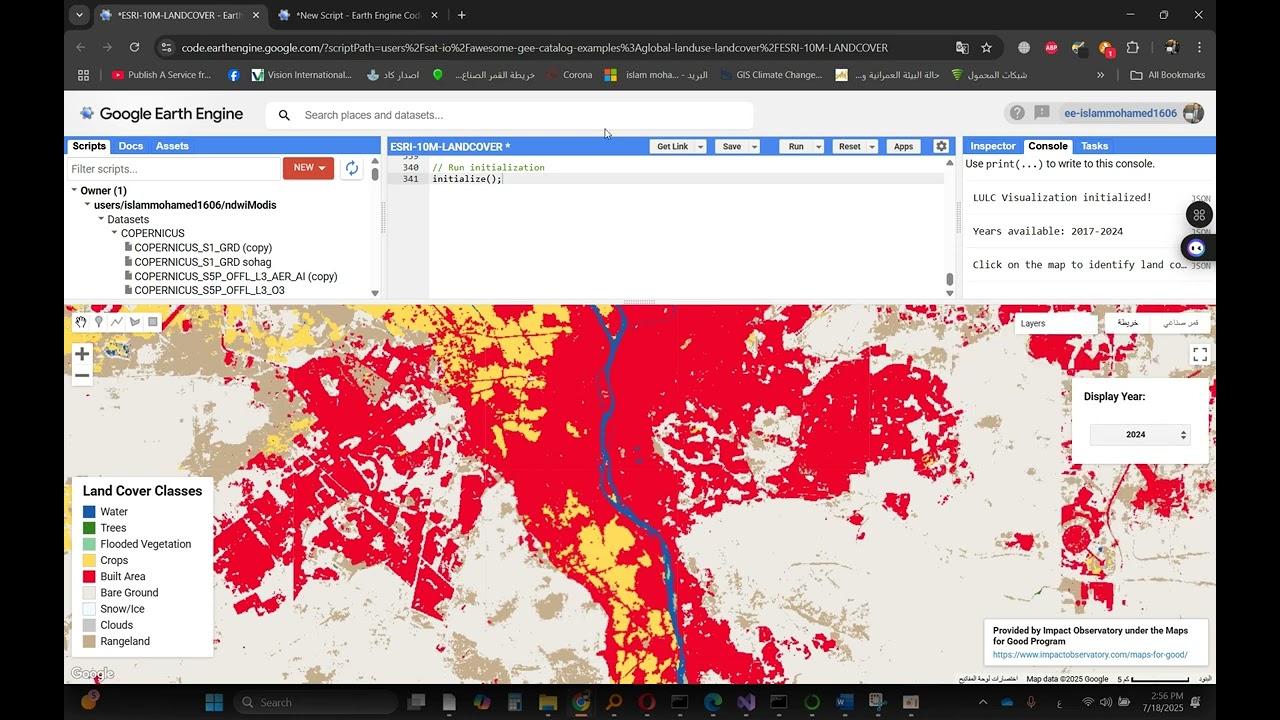The image size is (1280, 720).
Task: Focus the Filter scripts input field
Action: click(175, 169)
